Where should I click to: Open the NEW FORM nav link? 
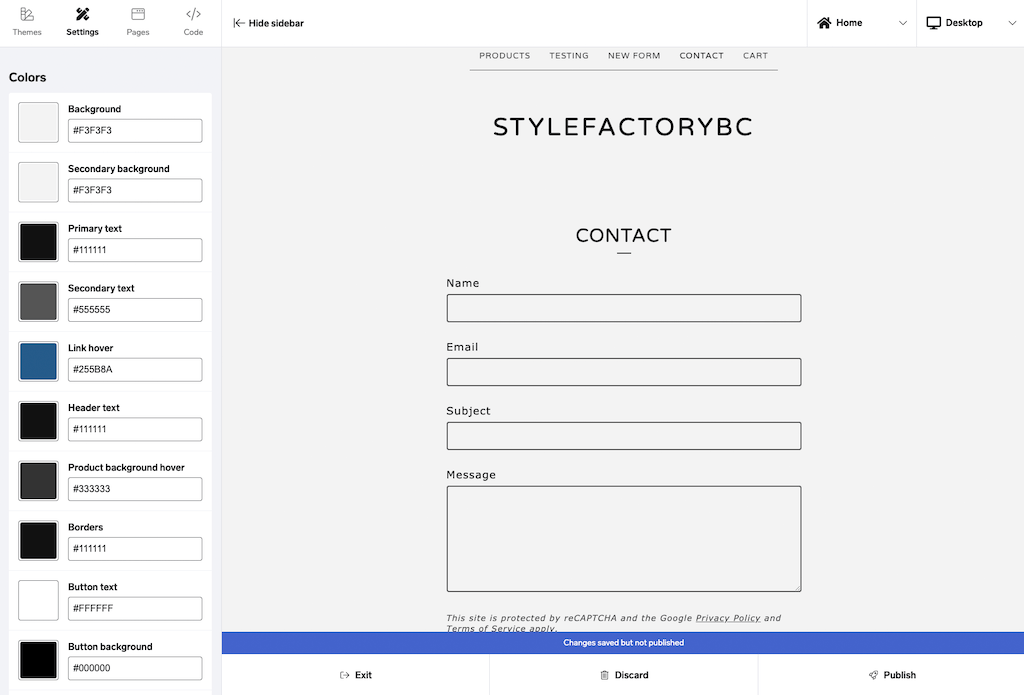(634, 56)
